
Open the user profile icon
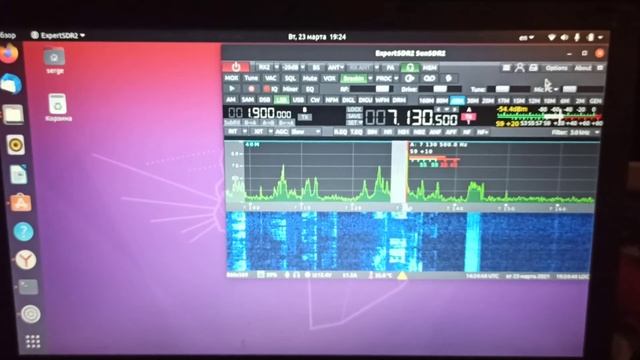(x=520, y=68)
